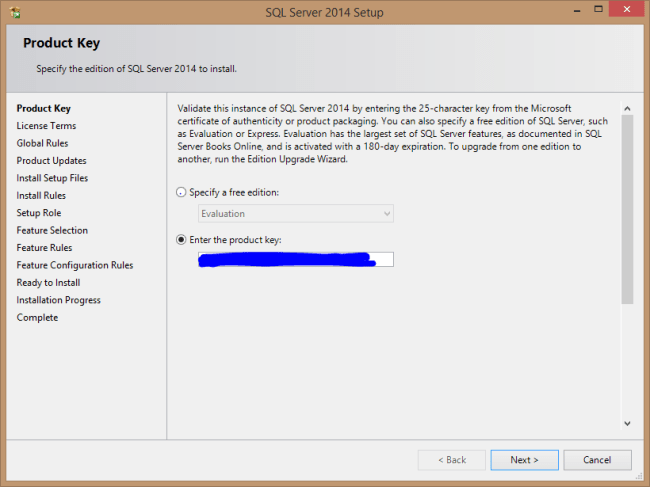This screenshot has width=650, height=487.
Task: Click the vertical scrollbar thumb
Action: point(627,210)
